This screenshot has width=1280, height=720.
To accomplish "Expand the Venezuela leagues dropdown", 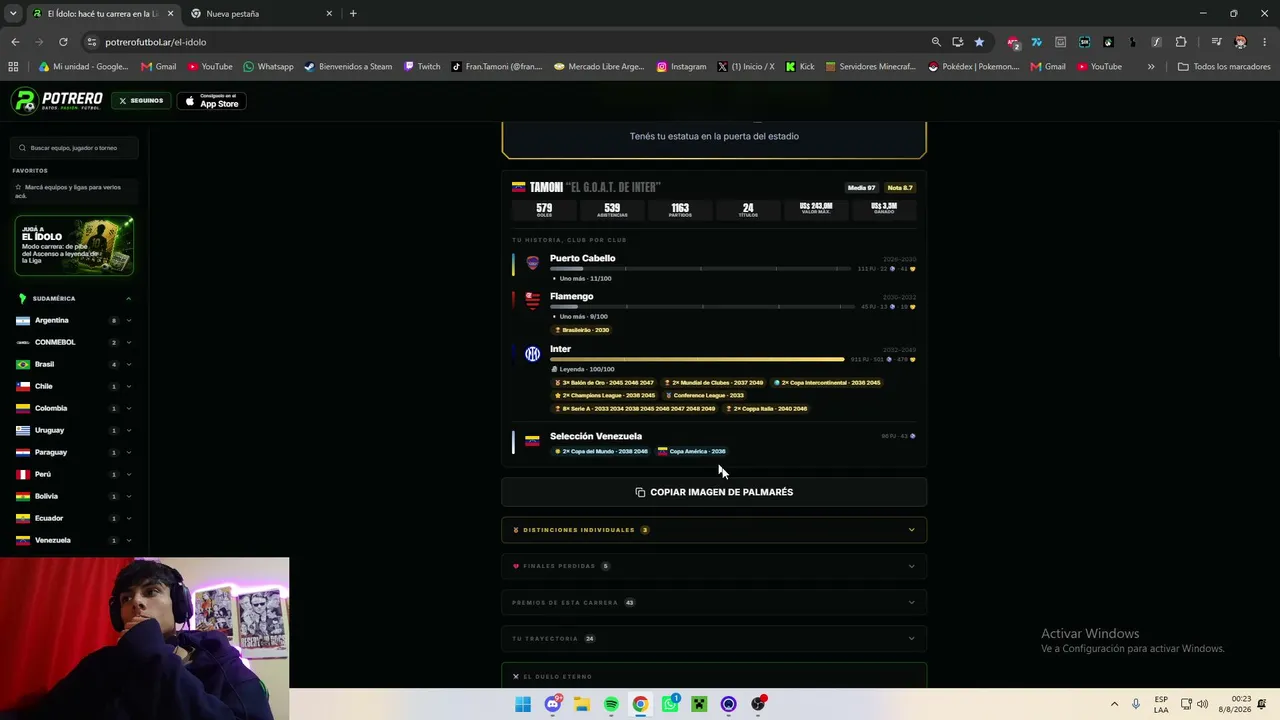I will [129, 541].
